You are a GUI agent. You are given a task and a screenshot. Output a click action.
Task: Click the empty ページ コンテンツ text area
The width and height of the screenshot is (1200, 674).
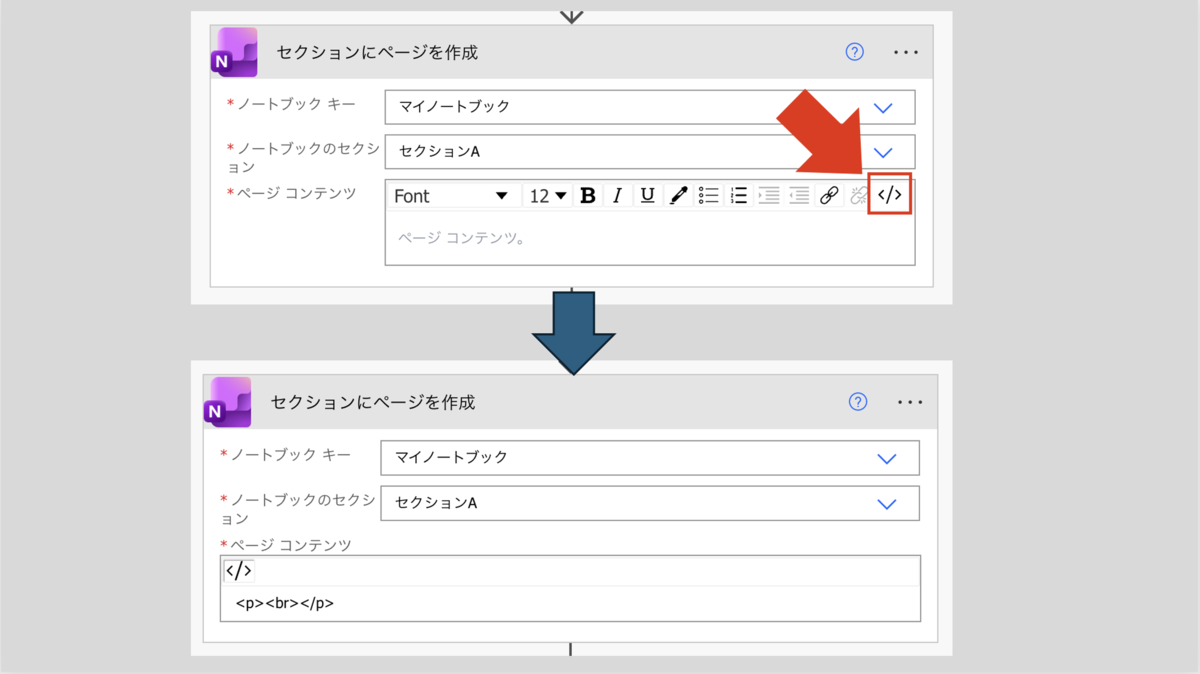coord(650,238)
